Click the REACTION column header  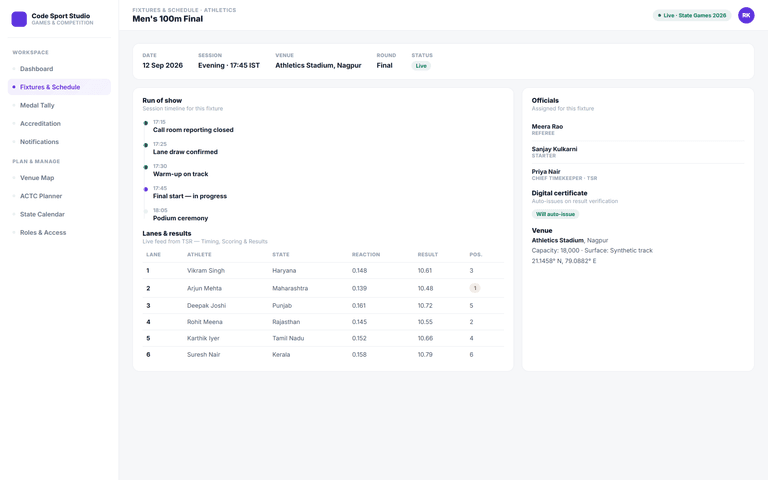coord(366,254)
